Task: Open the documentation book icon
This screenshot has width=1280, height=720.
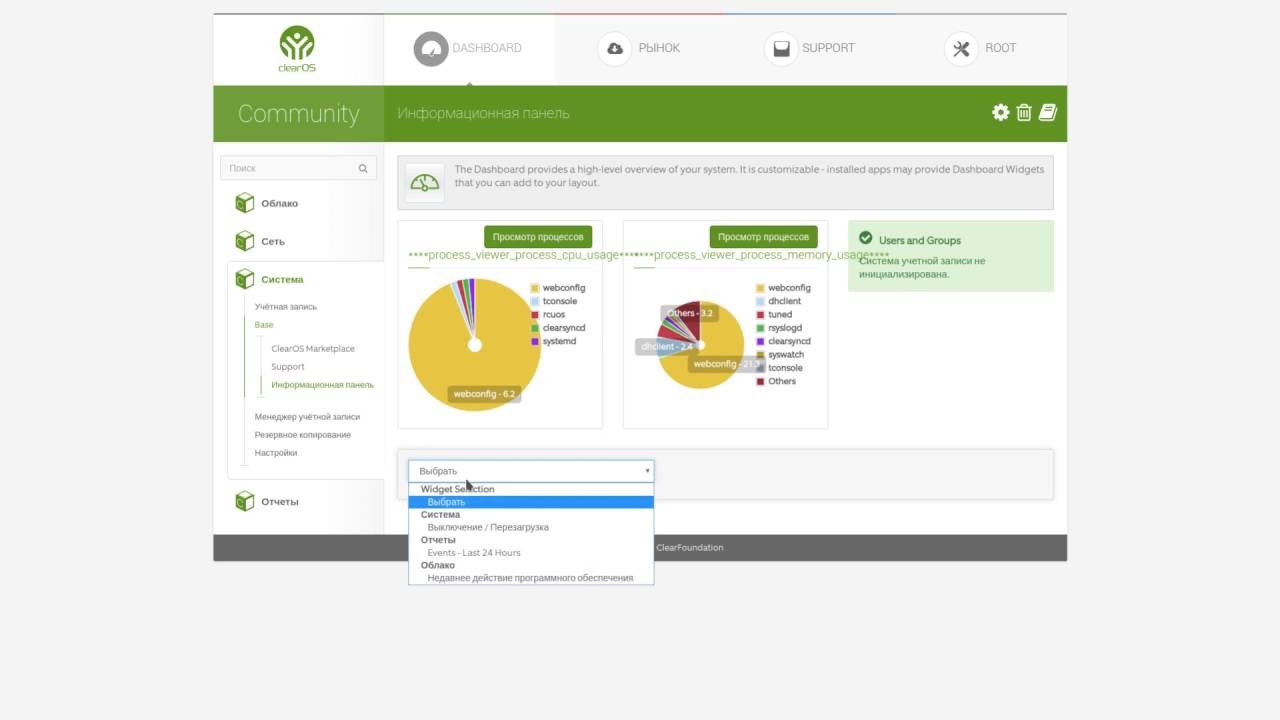Action: pos(1047,113)
